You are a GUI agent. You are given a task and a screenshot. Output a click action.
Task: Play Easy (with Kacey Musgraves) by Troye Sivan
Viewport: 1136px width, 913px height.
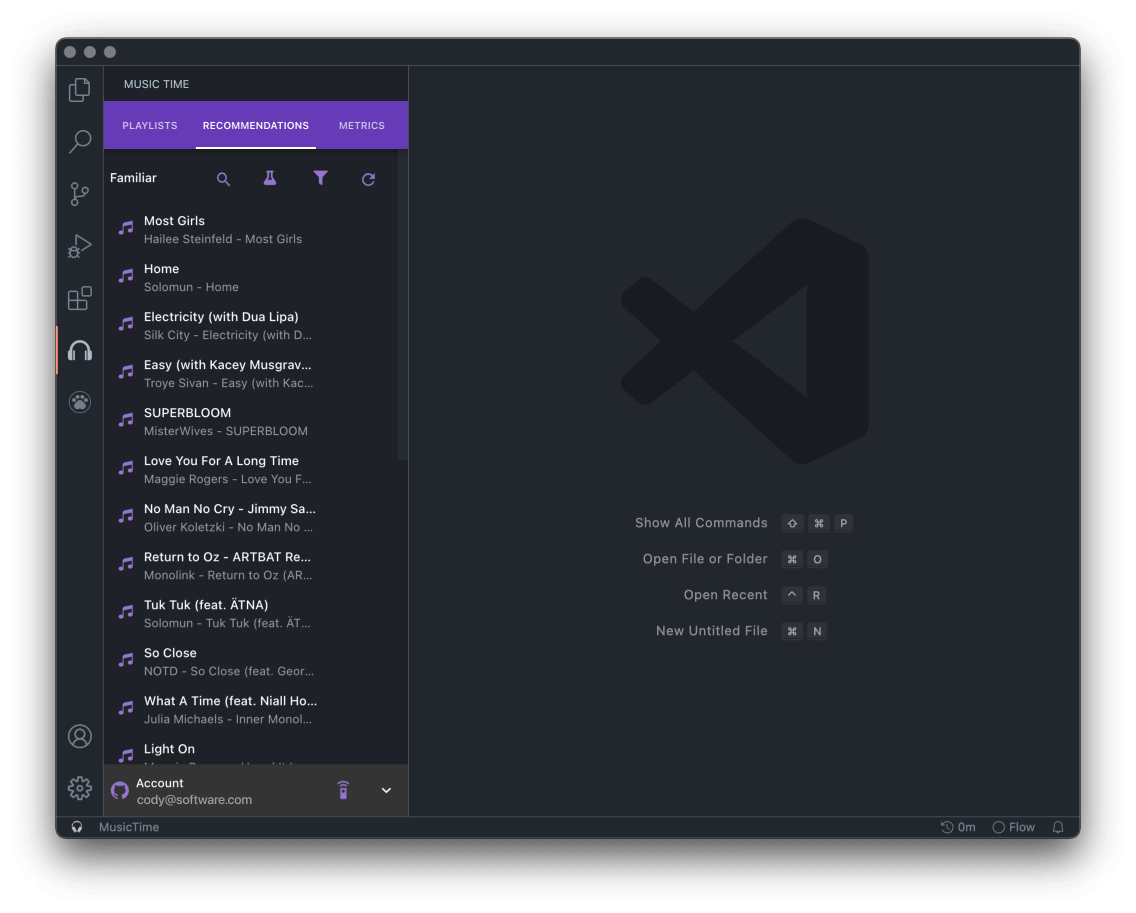(x=251, y=373)
